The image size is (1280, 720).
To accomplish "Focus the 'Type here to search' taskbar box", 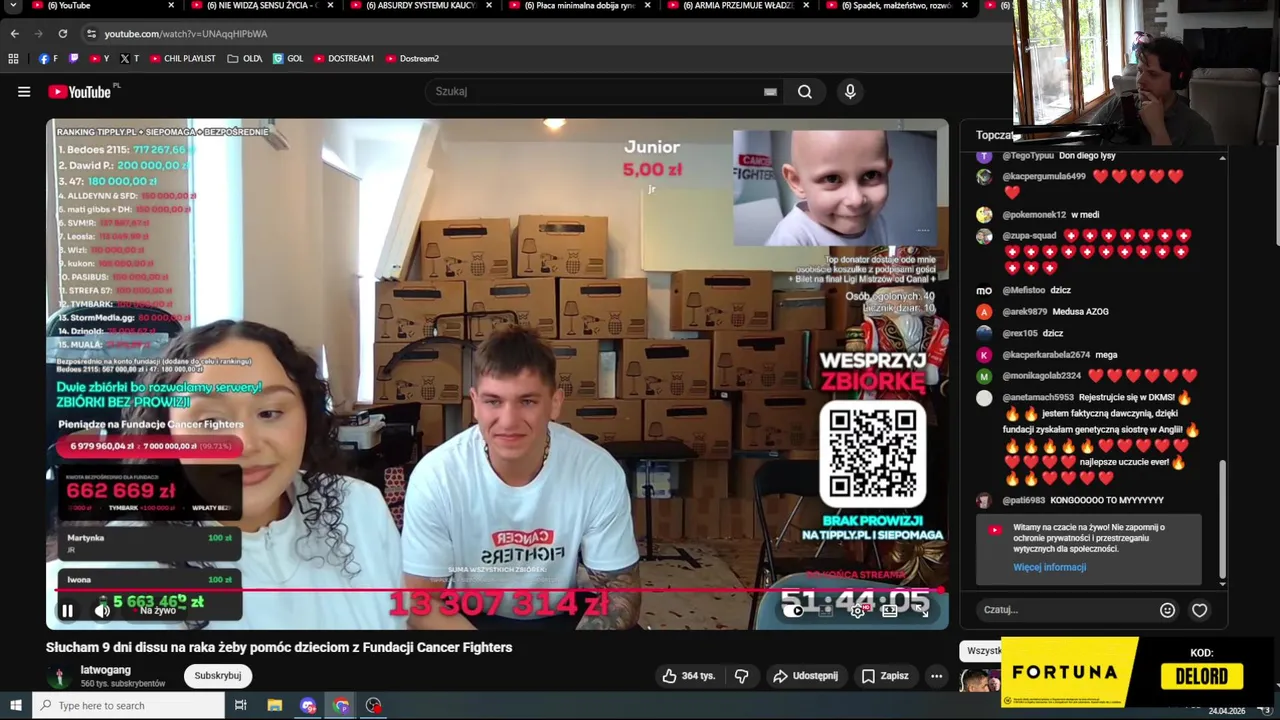I will pos(128,706).
